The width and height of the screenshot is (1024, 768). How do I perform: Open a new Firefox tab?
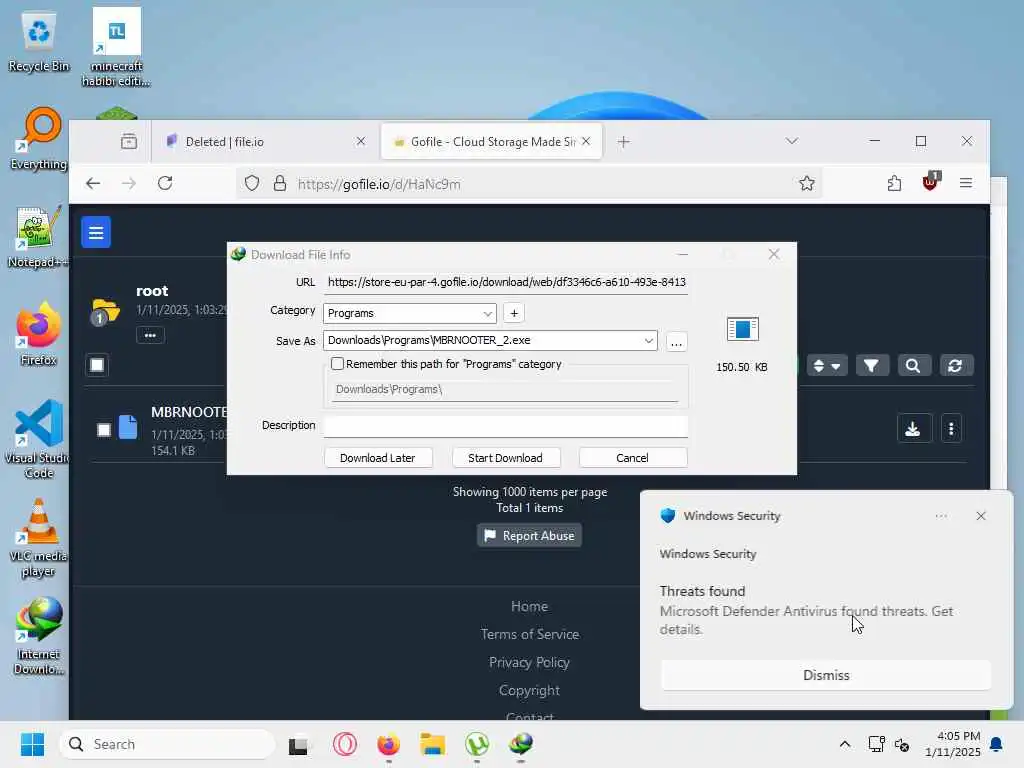pyautogui.click(x=624, y=142)
